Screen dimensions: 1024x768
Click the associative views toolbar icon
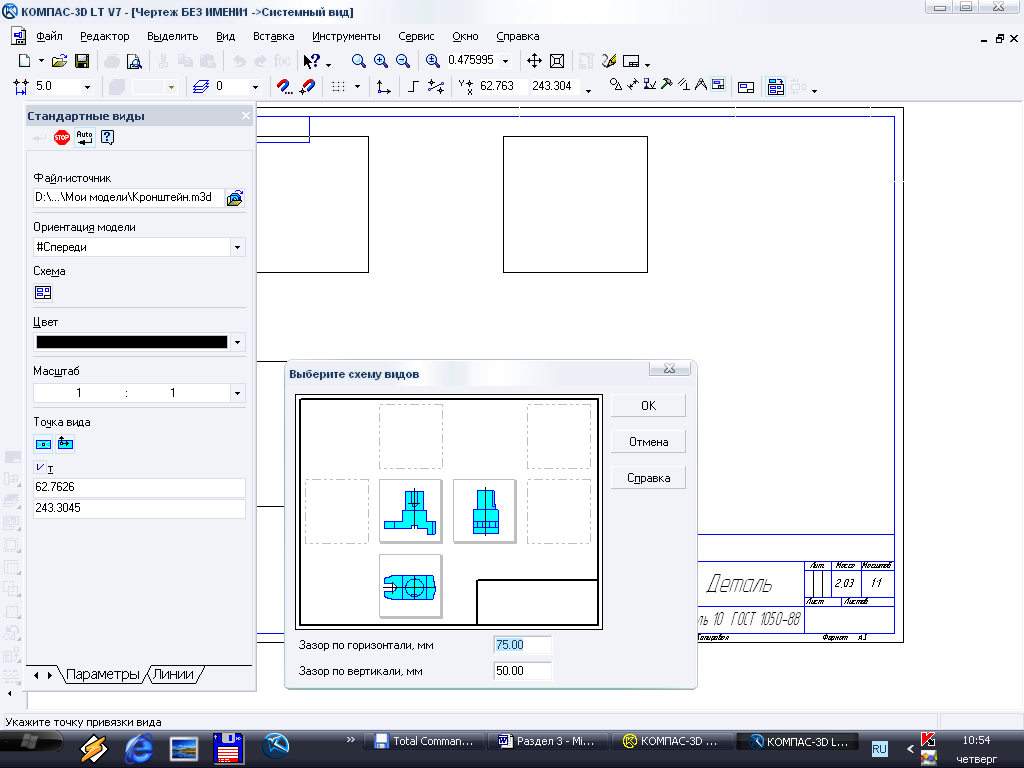pos(718,84)
